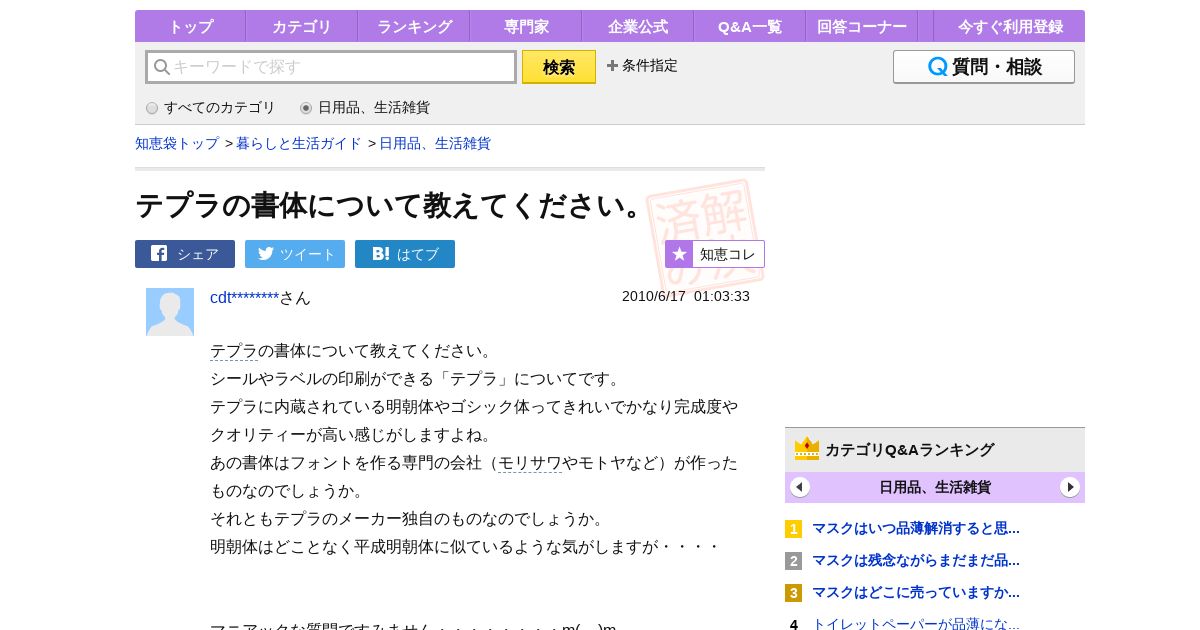
Task: Click the yellow 検索 button
Action: (x=559, y=67)
